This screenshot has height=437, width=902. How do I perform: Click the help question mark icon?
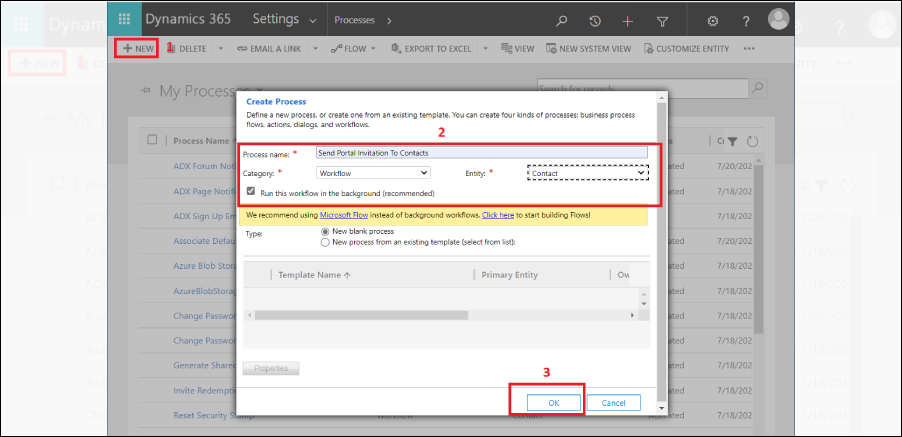[x=746, y=20]
